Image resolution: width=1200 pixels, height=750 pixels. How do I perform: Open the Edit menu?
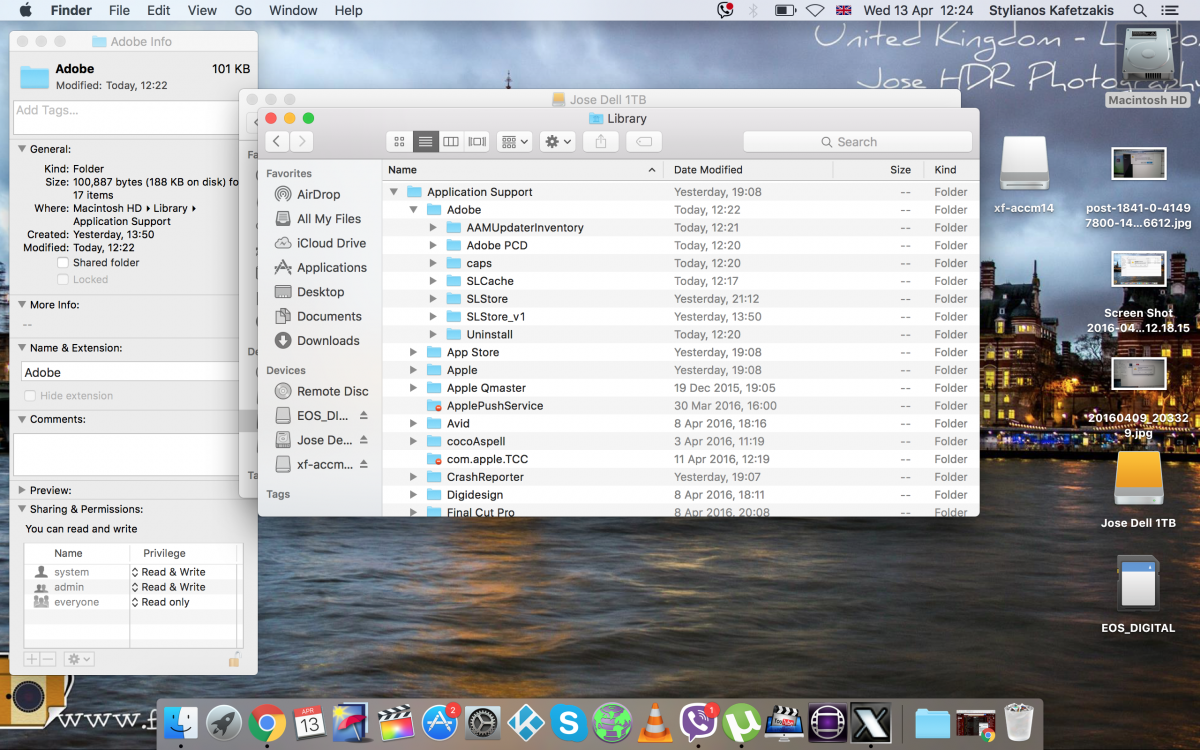click(158, 11)
